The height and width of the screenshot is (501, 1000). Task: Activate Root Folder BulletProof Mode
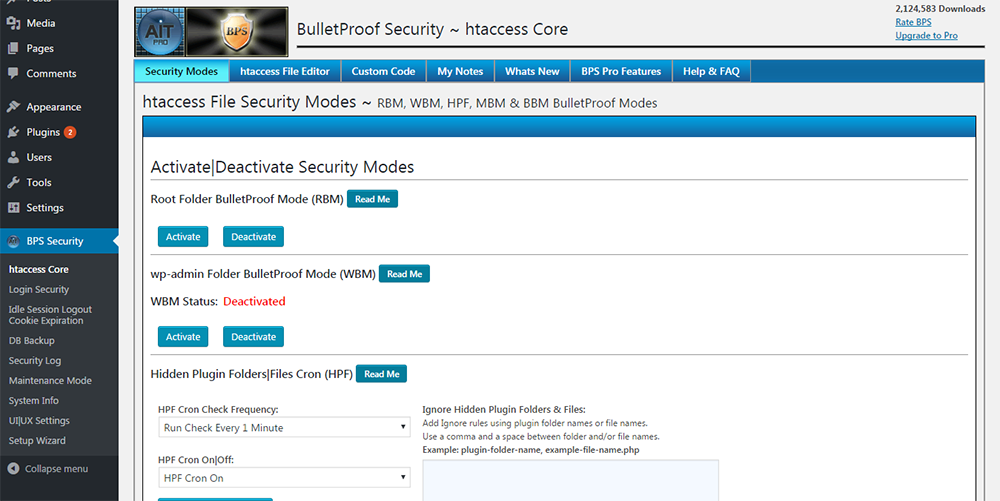(x=183, y=236)
